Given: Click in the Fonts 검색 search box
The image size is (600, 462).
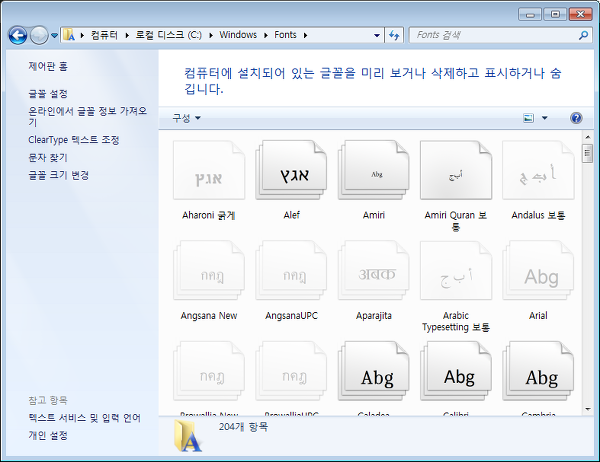Looking at the screenshot, I should (x=494, y=35).
